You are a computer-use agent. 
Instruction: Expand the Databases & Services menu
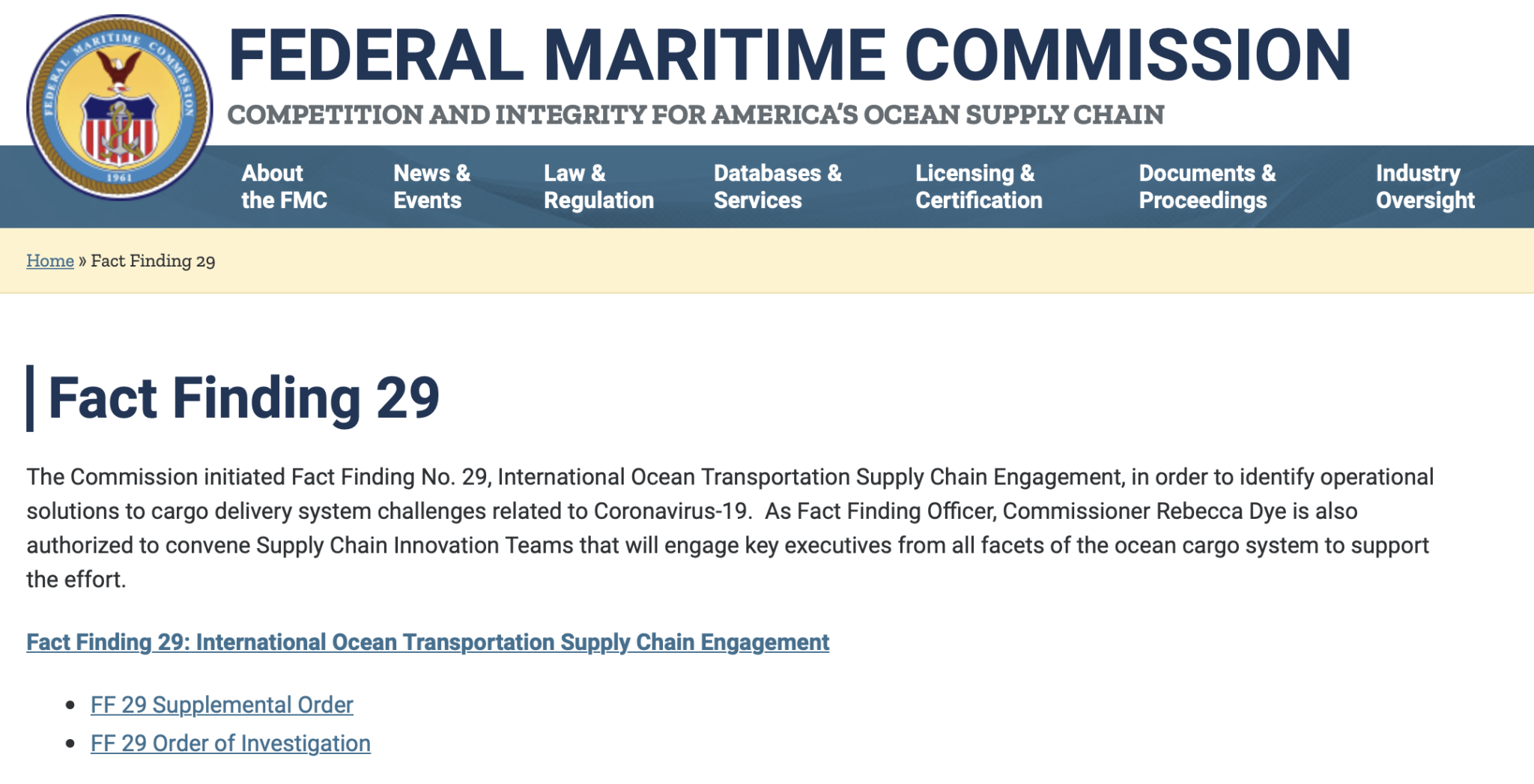777,186
